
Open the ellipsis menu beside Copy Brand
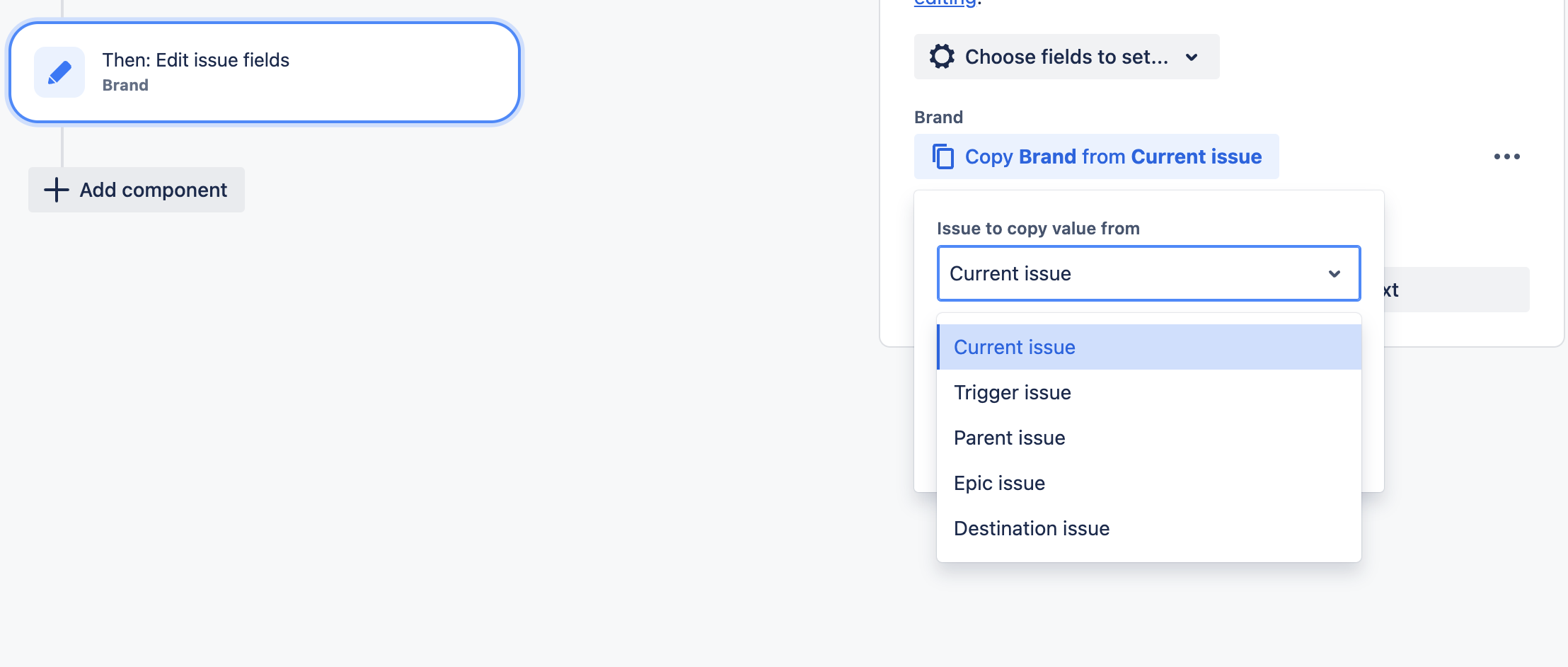[1508, 156]
